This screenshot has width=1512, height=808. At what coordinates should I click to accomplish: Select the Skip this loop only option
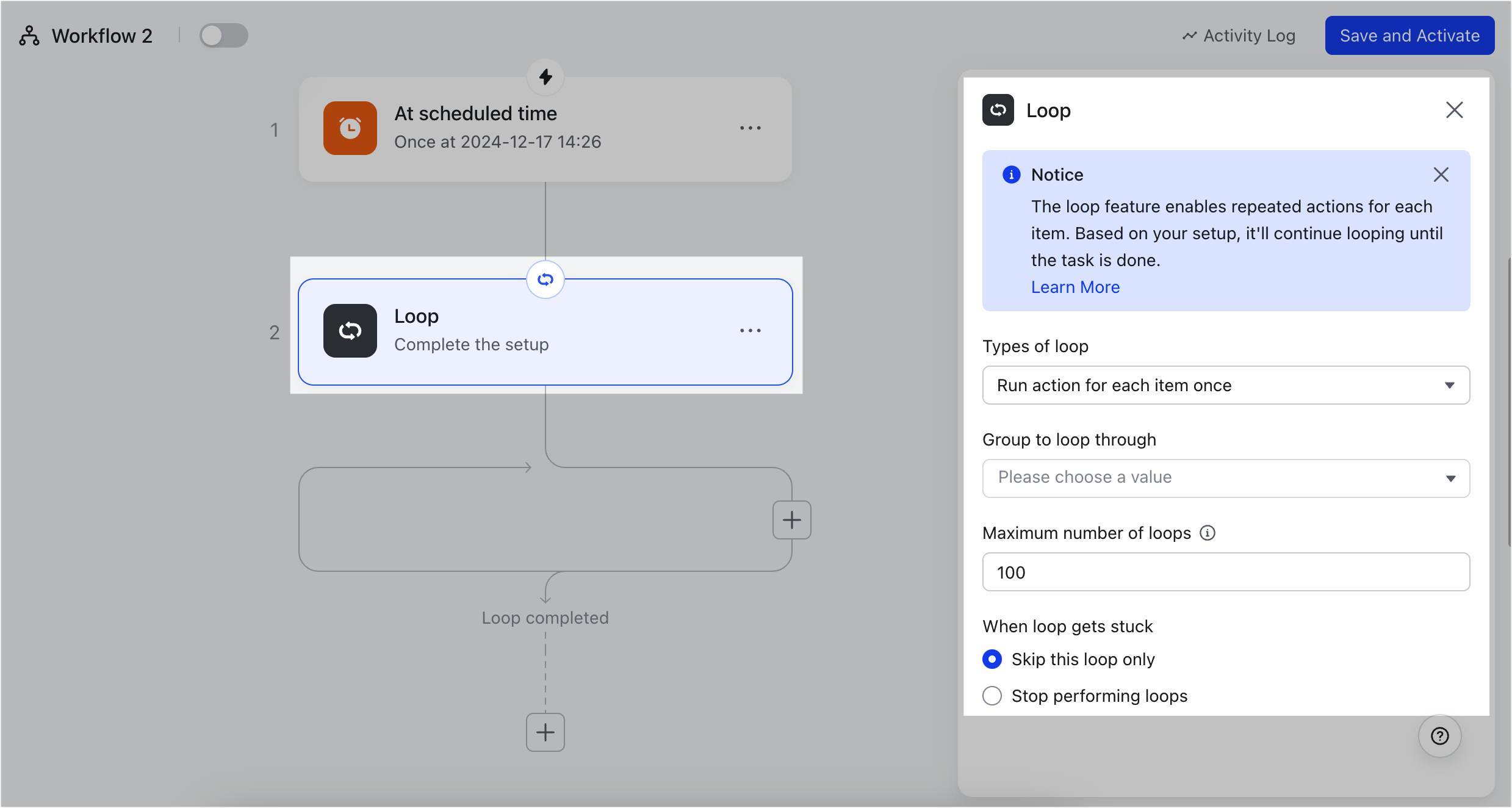click(992, 659)
